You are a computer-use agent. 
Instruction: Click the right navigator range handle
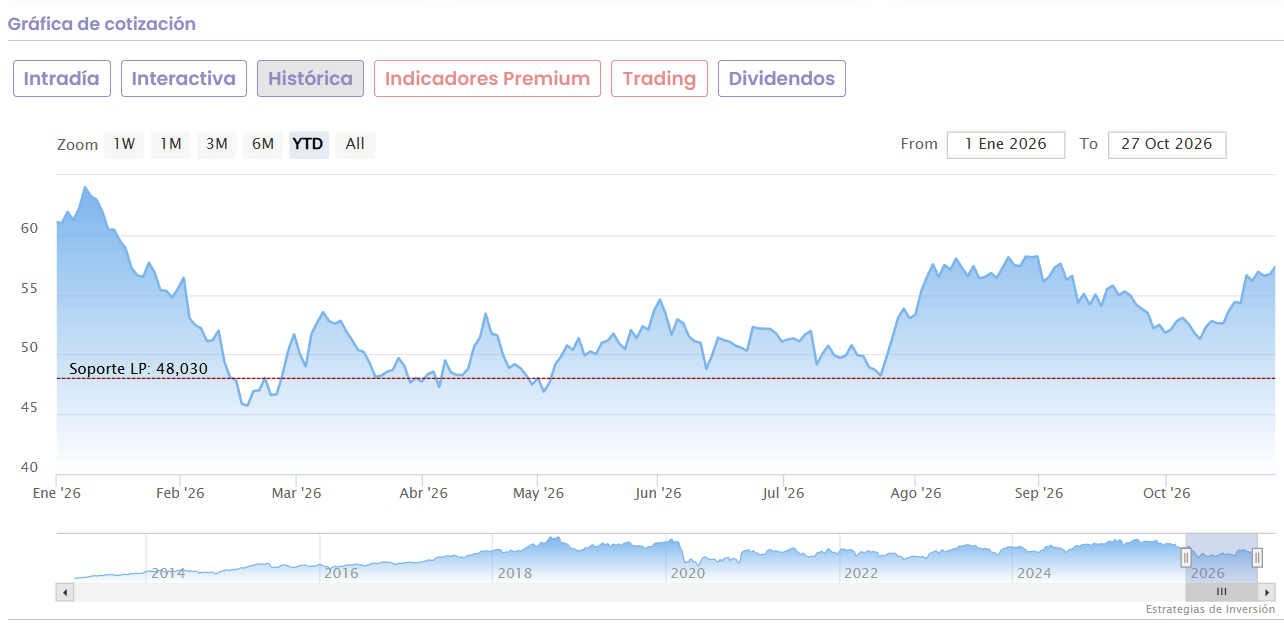click(x=1257, y=557)
